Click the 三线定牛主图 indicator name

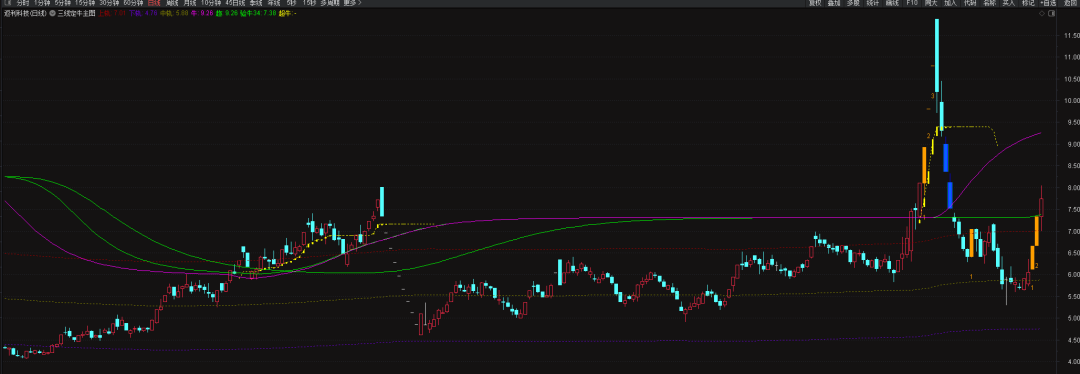(76, 13)
